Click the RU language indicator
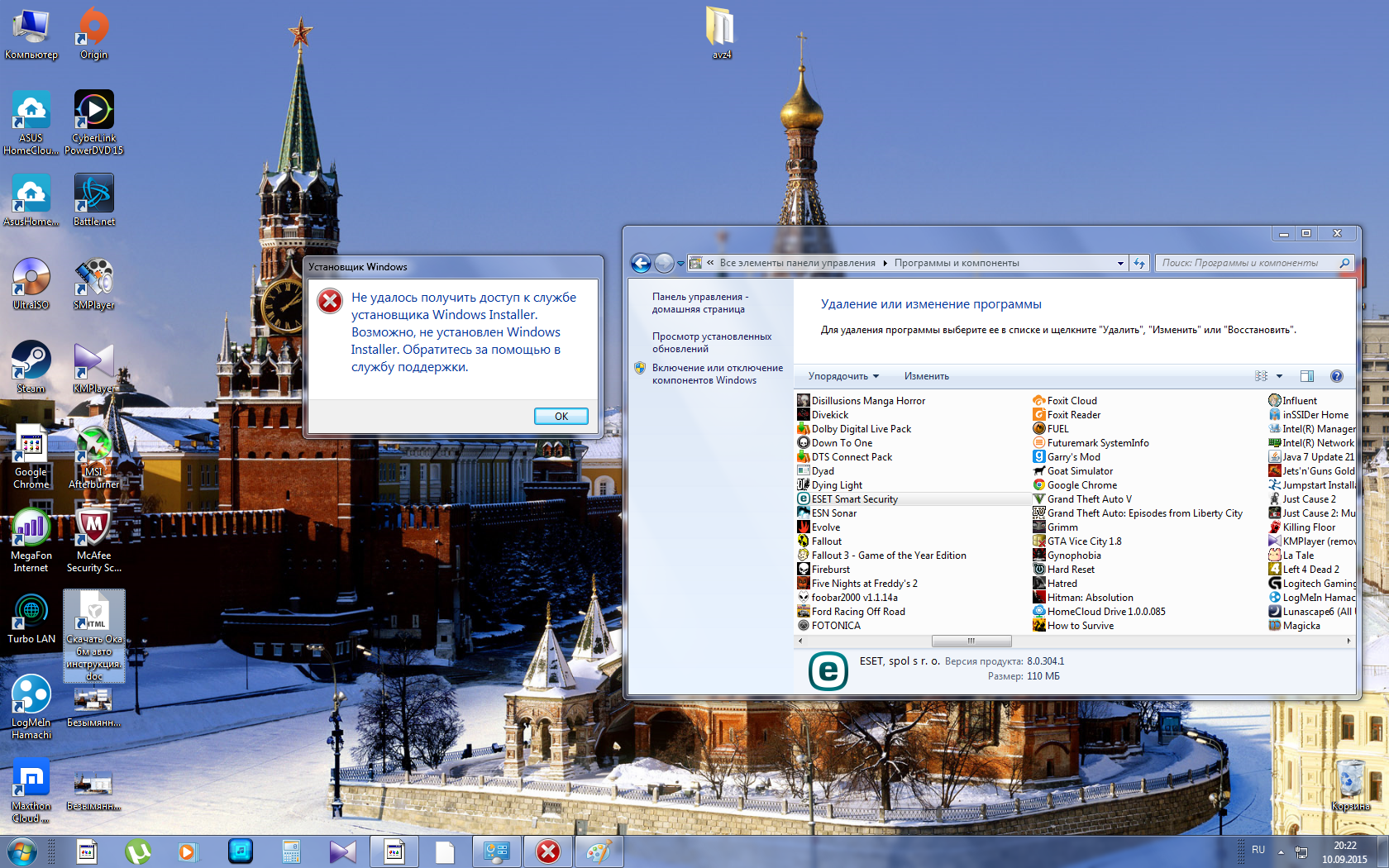Image resolution: width=1389 pixels, height=868 pixels. point(1258,850)
